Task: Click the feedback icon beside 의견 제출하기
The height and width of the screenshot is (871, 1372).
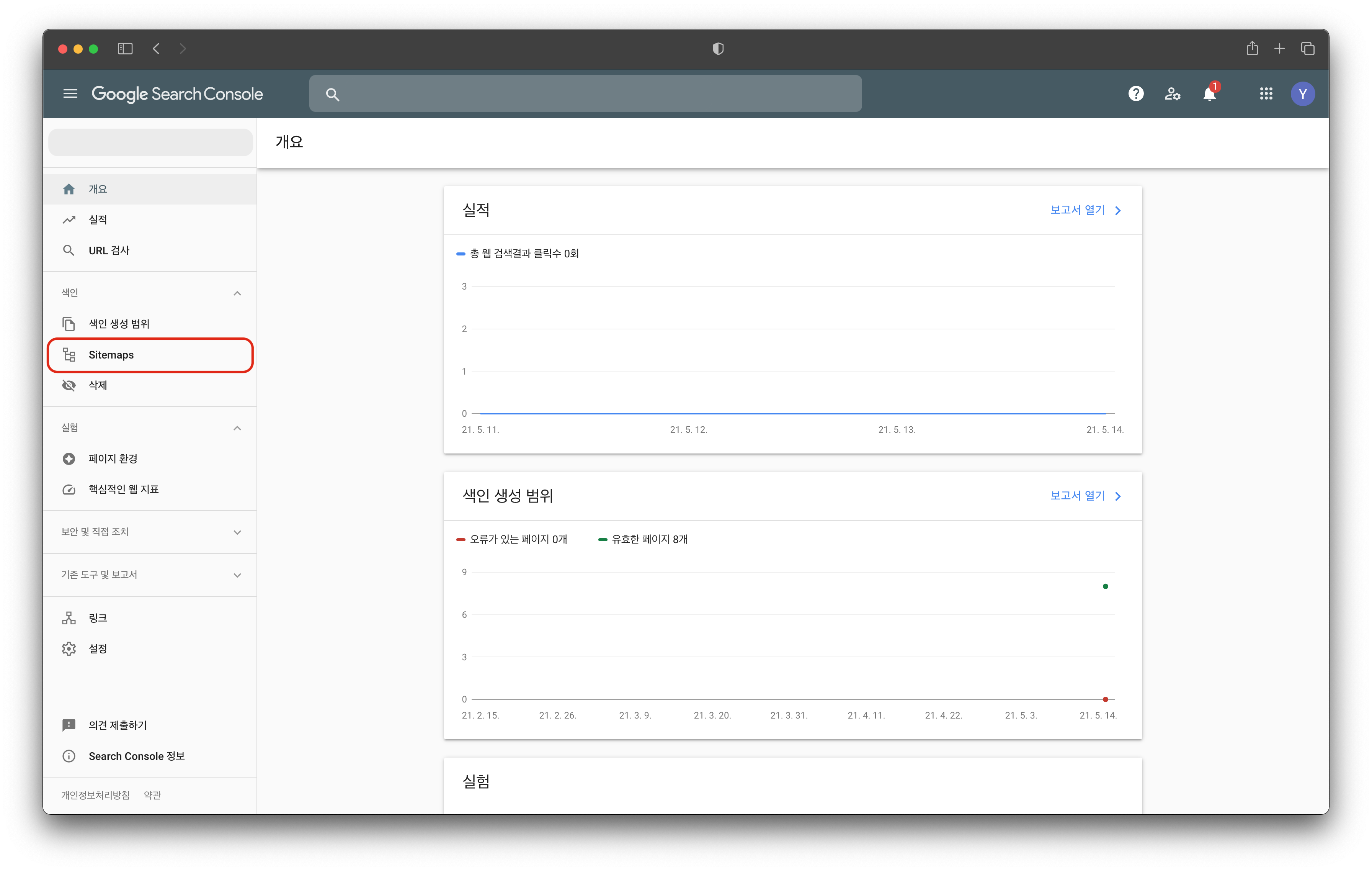Action: tap(69, 725)
